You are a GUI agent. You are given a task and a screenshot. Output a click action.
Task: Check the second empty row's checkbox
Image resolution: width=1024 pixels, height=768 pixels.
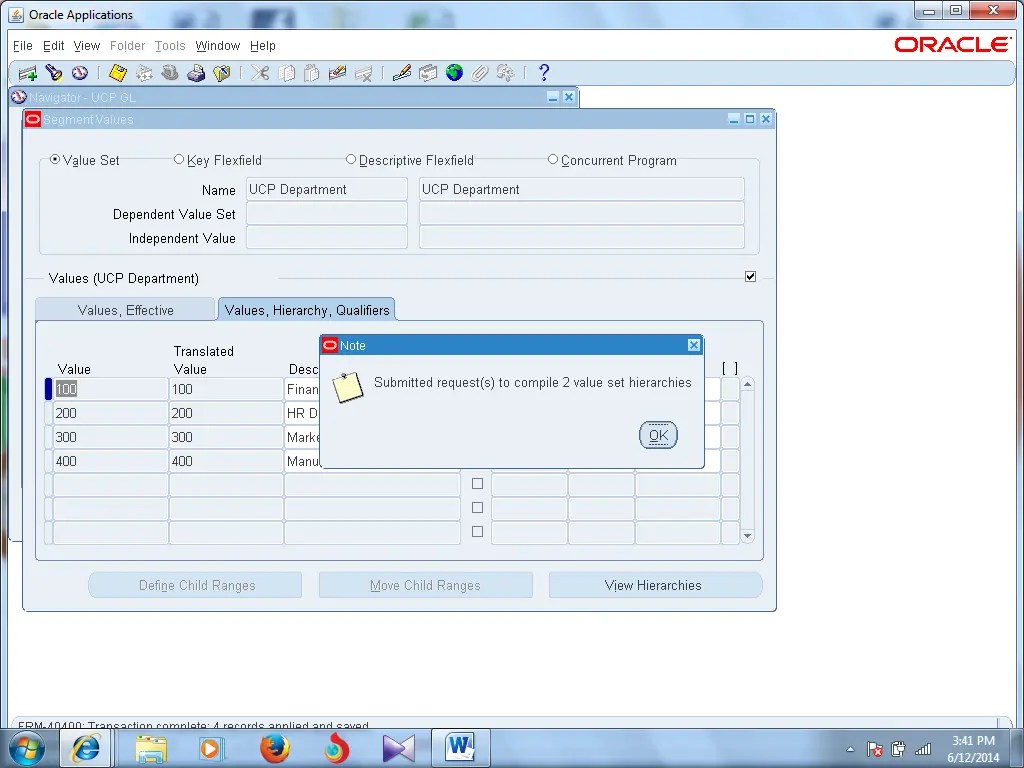(477, 507)
